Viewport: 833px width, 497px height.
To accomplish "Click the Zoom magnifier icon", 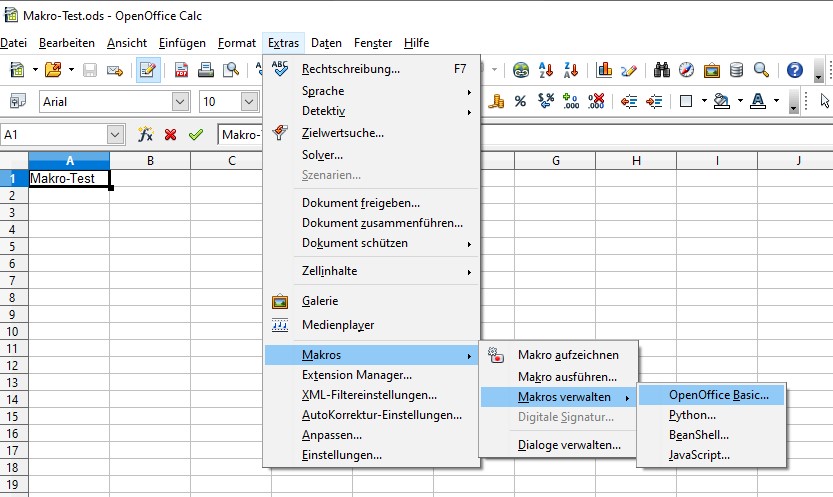I will [x=761, y=70].
